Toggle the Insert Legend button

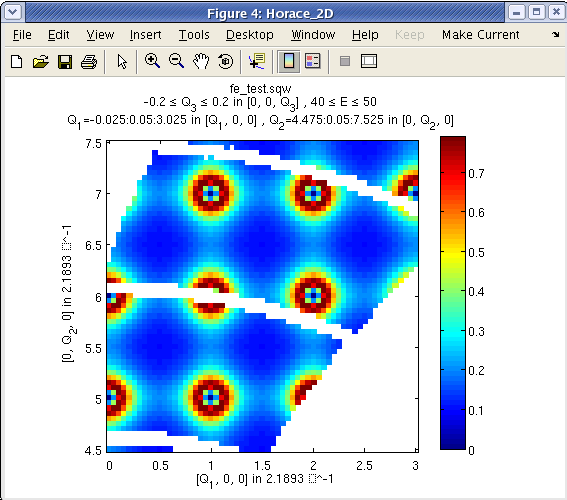pyautogui.click(x=313, y=61)
